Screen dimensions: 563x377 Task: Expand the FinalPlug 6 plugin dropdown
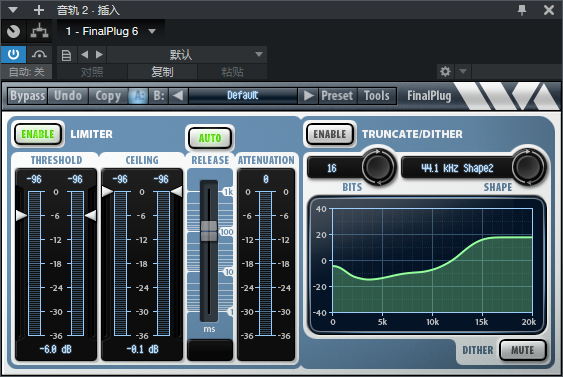click(152, 31)
